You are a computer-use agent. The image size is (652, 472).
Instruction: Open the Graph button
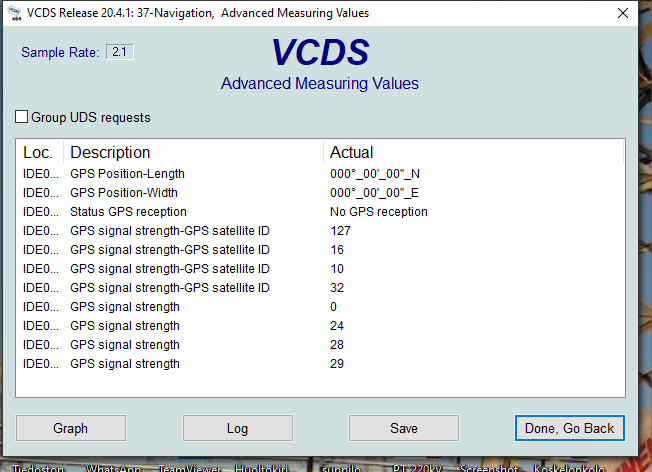click(x=71, y=428)
